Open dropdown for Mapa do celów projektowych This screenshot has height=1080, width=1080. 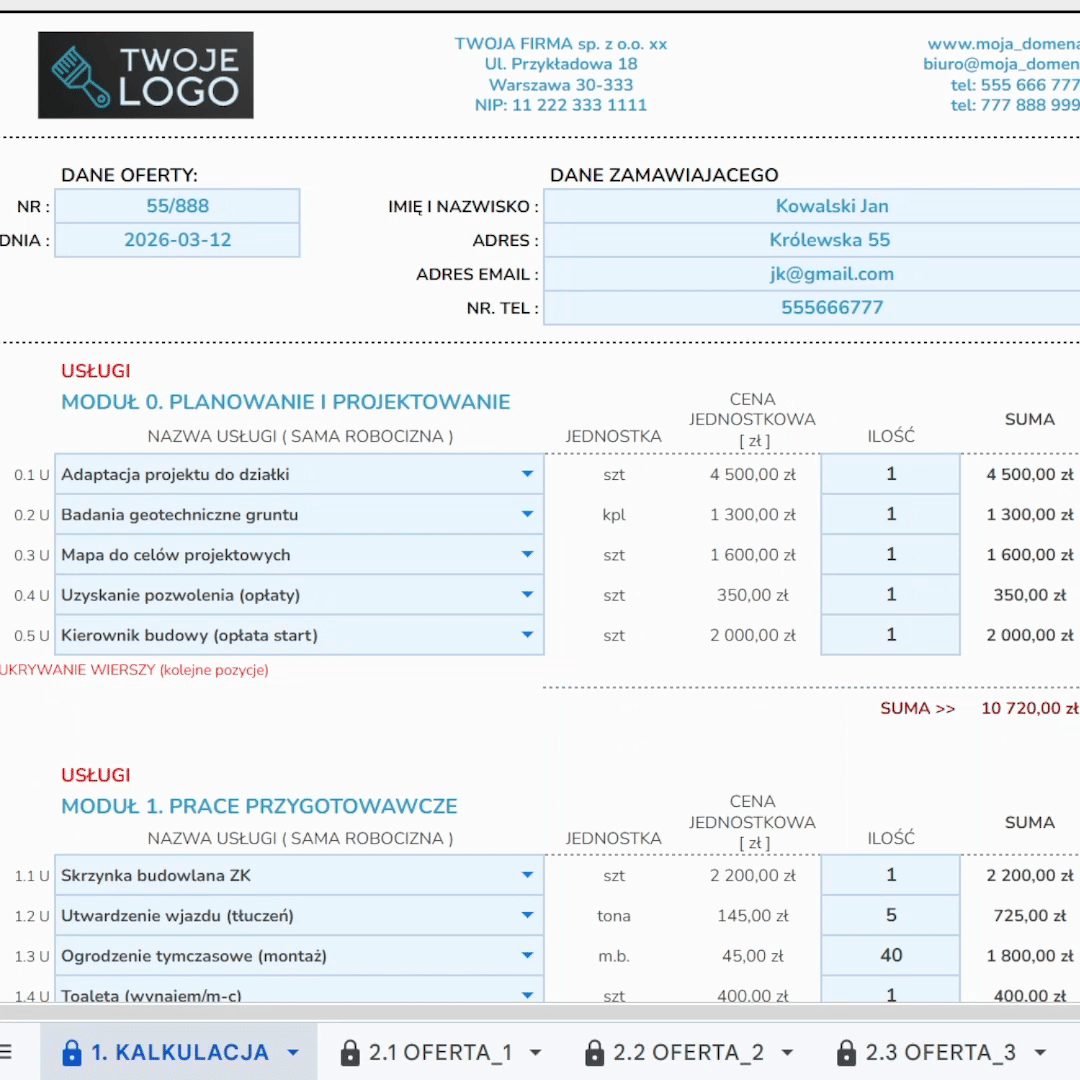tap(528, 554)
